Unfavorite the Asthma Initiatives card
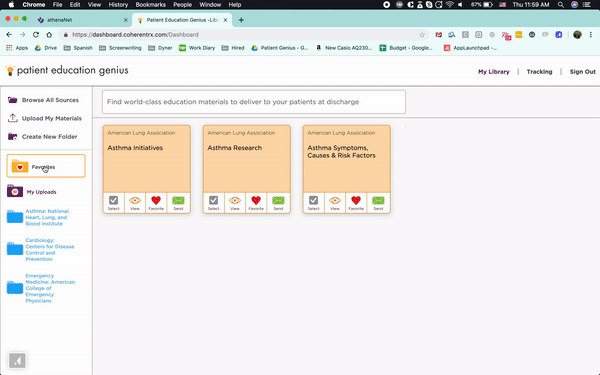Viewport: 600px width, 375px height. tap(156, 203)
